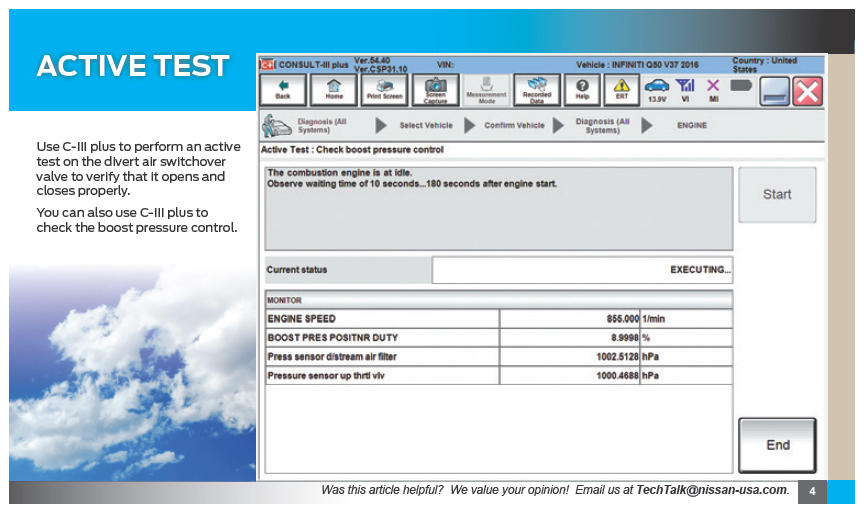Select the BOOST PRES POSITNR DUTY row

coord(382,338)
